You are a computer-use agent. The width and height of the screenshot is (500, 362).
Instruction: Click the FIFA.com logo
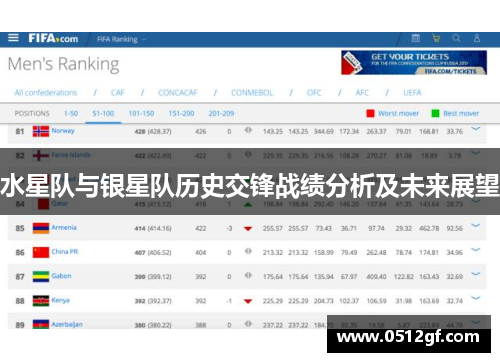53,39
